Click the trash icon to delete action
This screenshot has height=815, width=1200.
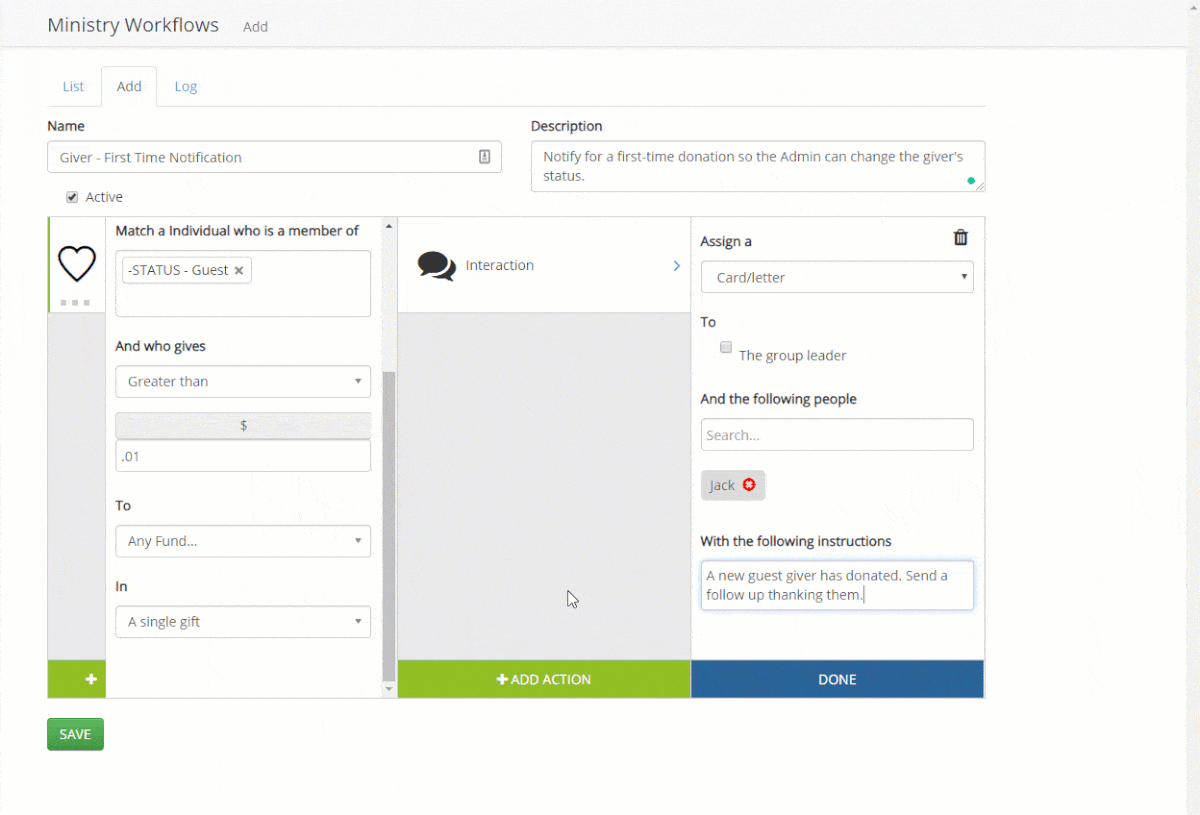(961, 238)
